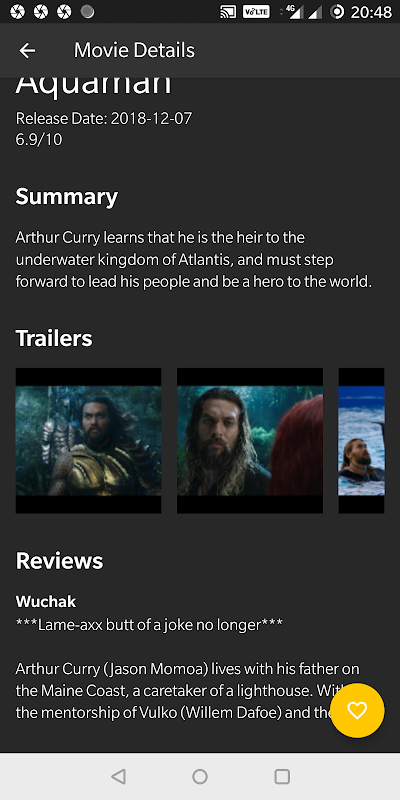Tap the Summary paragraph about Arthur Curry
The image size is (400, 800).
pyautogui.click(x=194, y=260)
